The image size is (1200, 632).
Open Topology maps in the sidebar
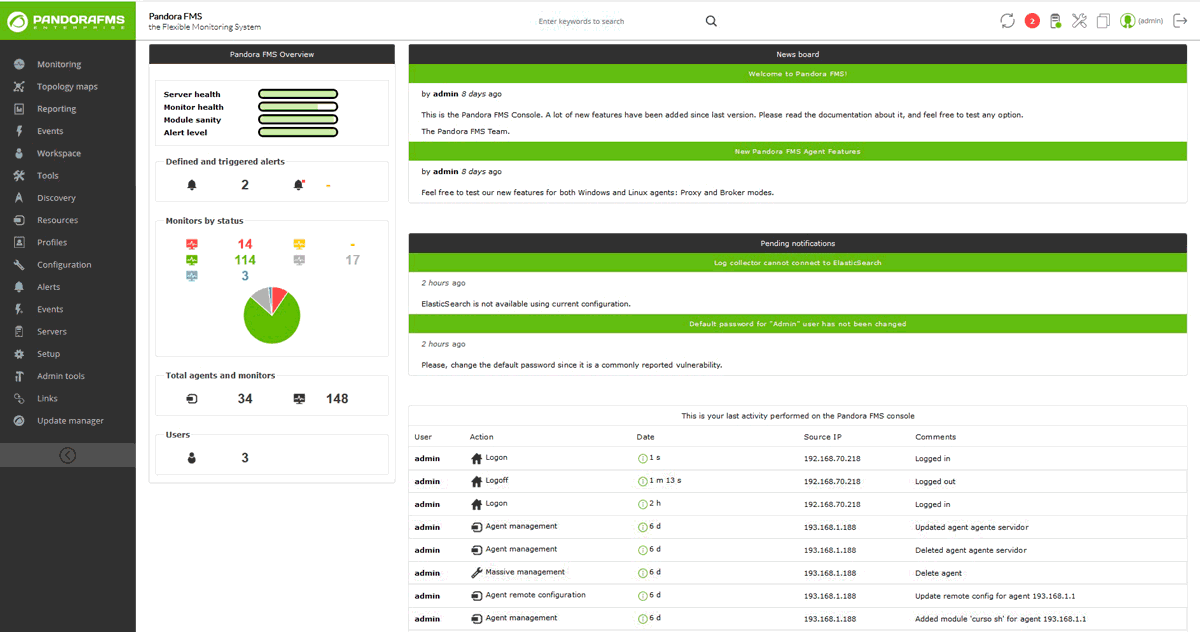click(x=68, y=87)
